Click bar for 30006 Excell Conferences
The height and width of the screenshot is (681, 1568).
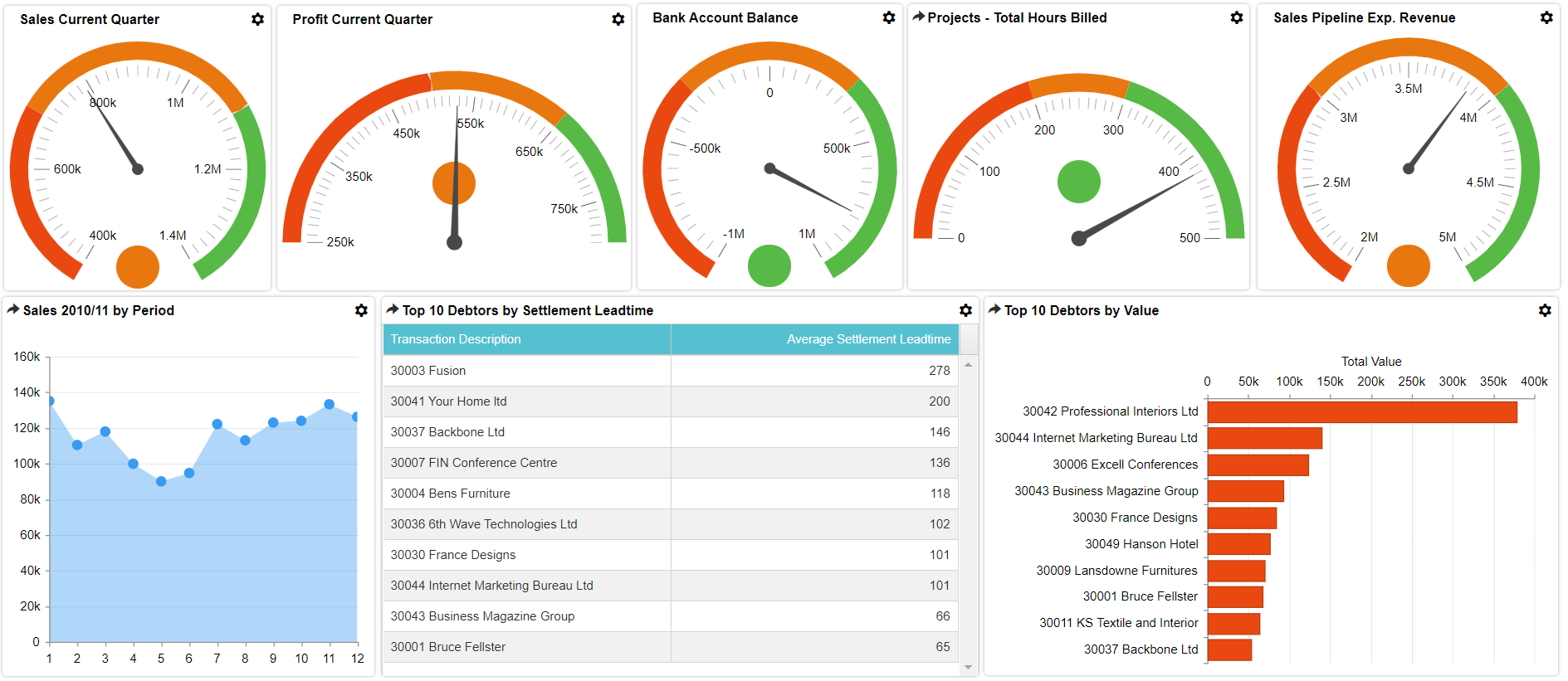[1258, 465]
